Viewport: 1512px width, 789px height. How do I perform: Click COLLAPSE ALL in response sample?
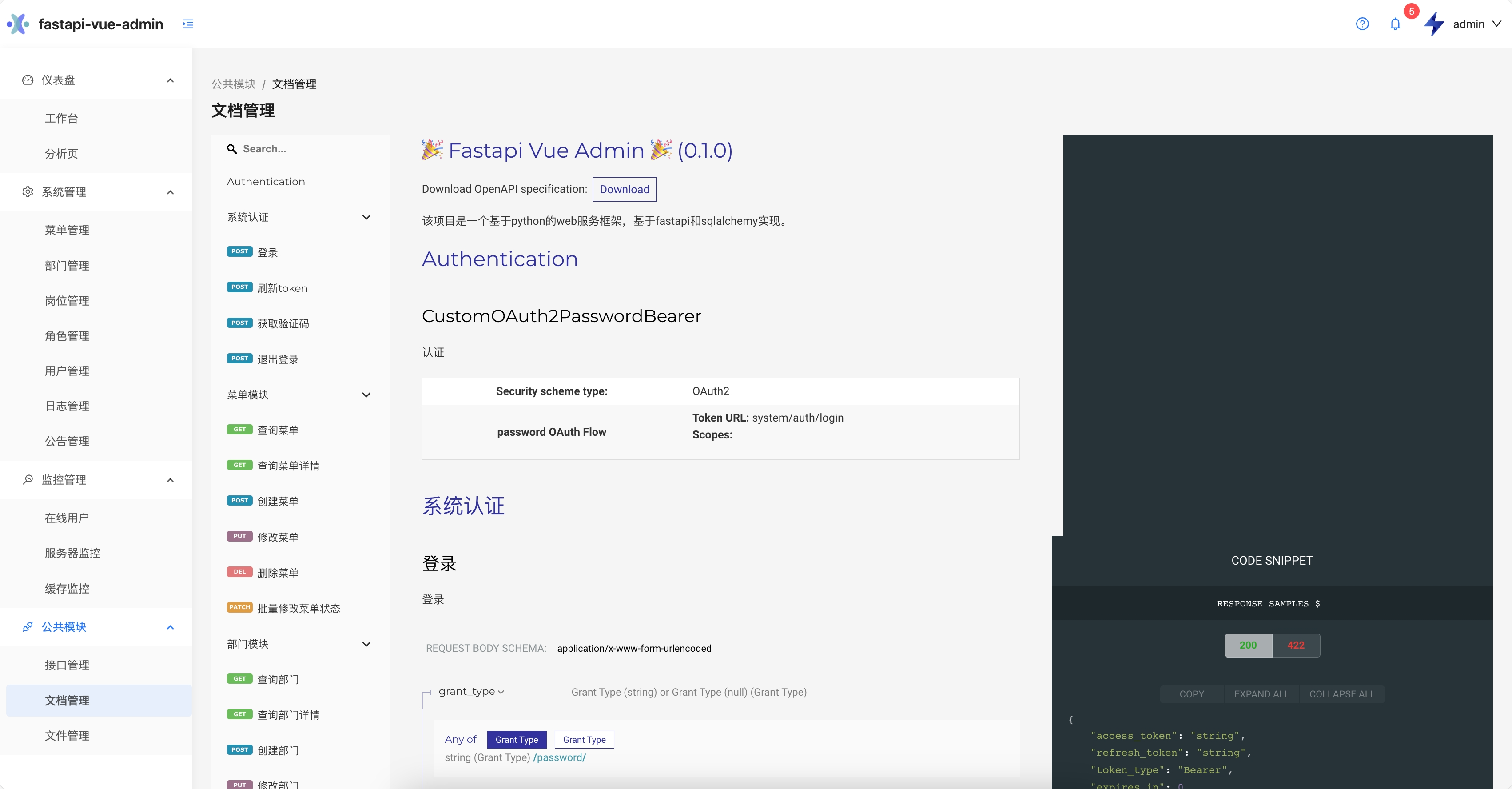point(1342,694)
